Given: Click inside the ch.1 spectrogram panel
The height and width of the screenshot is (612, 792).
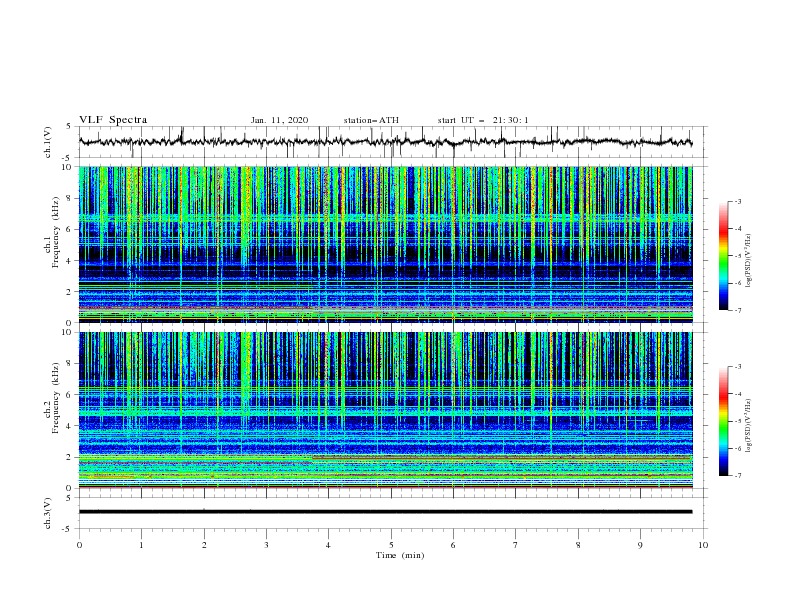Looking at the screenshot, I should tap(385, 244).
